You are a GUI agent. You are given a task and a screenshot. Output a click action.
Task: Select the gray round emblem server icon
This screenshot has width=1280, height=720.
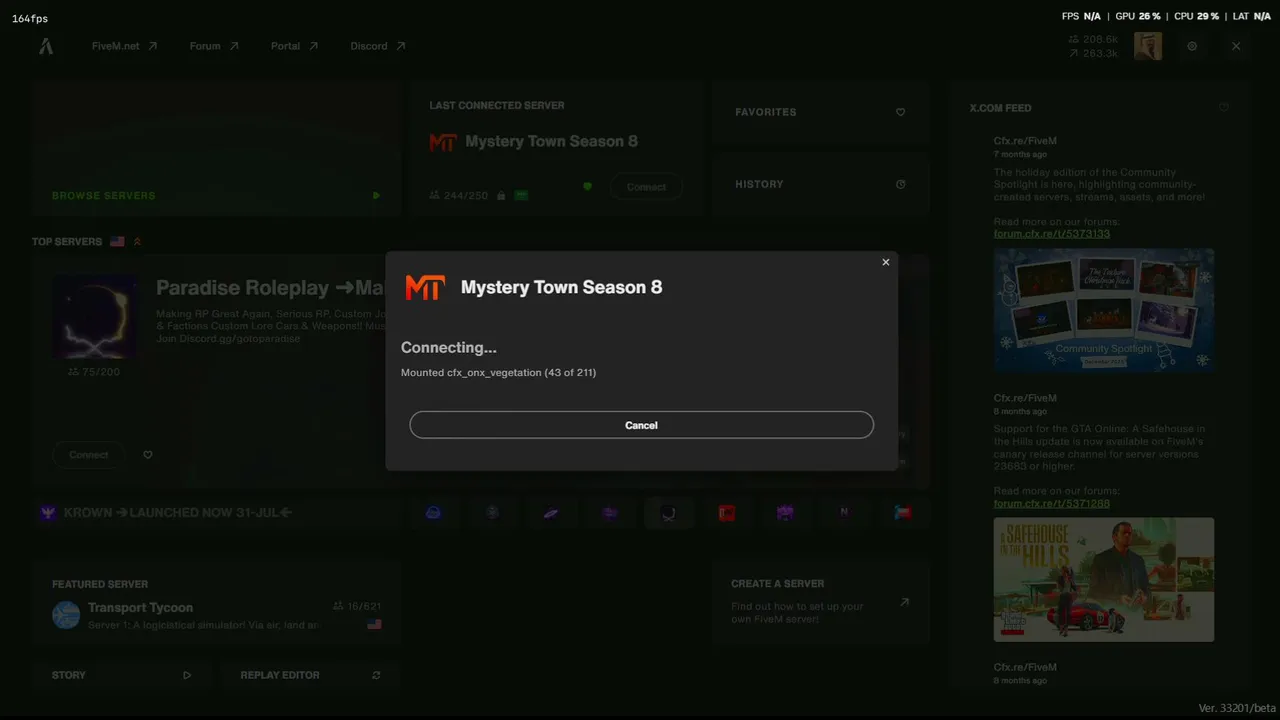click(492, 513)
